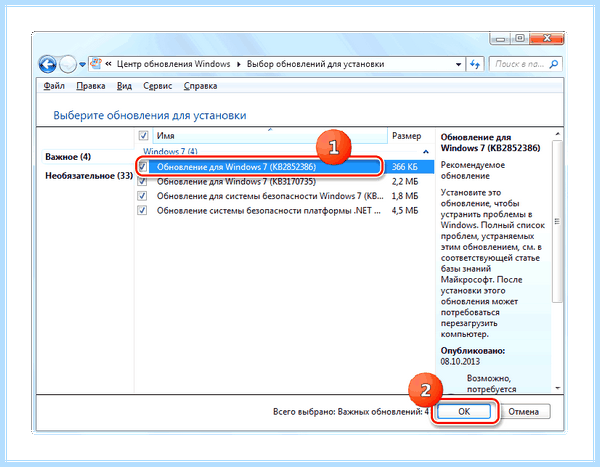The width and height of the screenshot is (600, 467).
Task: Click the 'Рекомендуемое обновление' description text
Action: pos(473,170)
